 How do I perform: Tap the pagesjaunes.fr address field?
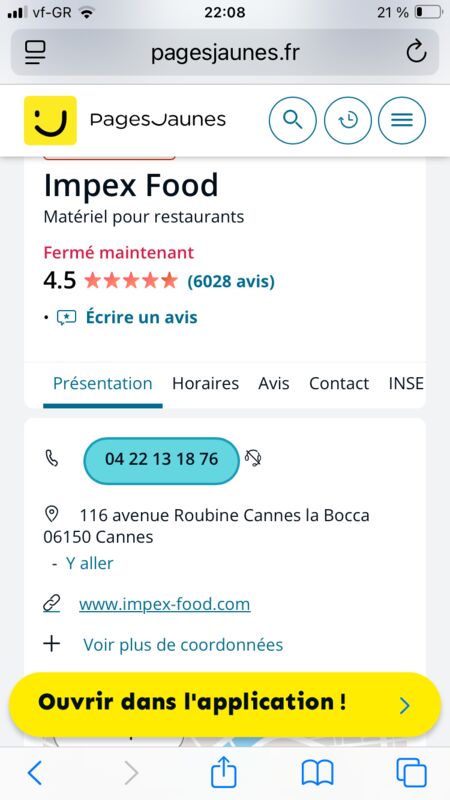225,53
